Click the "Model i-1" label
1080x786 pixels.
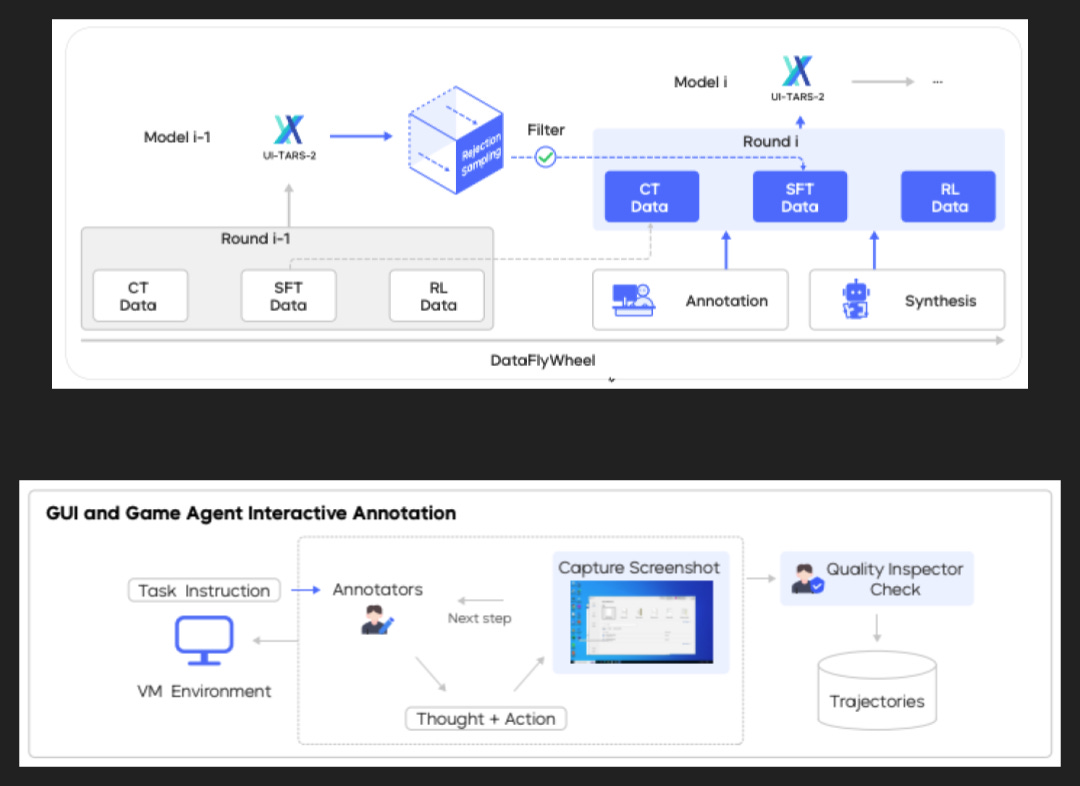[177, 137]
